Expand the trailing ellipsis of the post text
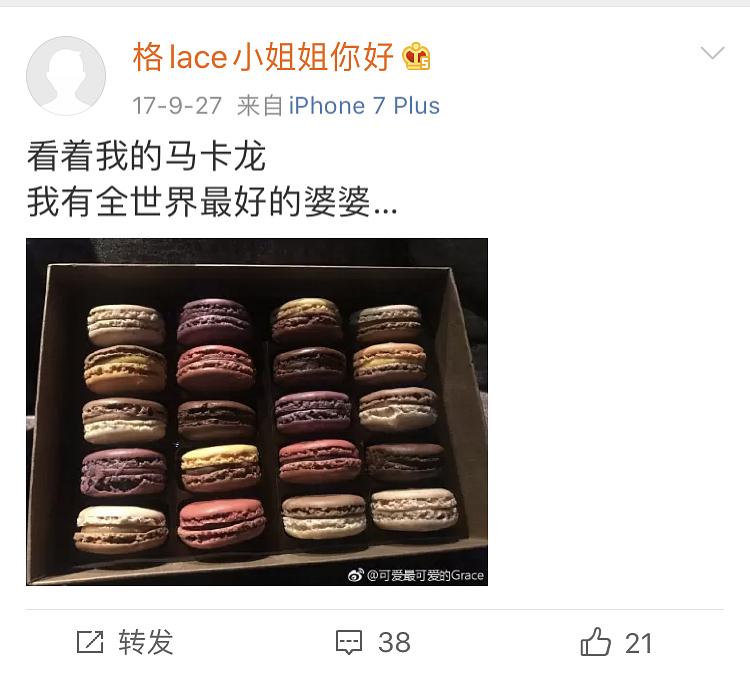This screenshot has width=750, height=674. click(x=386, y=211)
